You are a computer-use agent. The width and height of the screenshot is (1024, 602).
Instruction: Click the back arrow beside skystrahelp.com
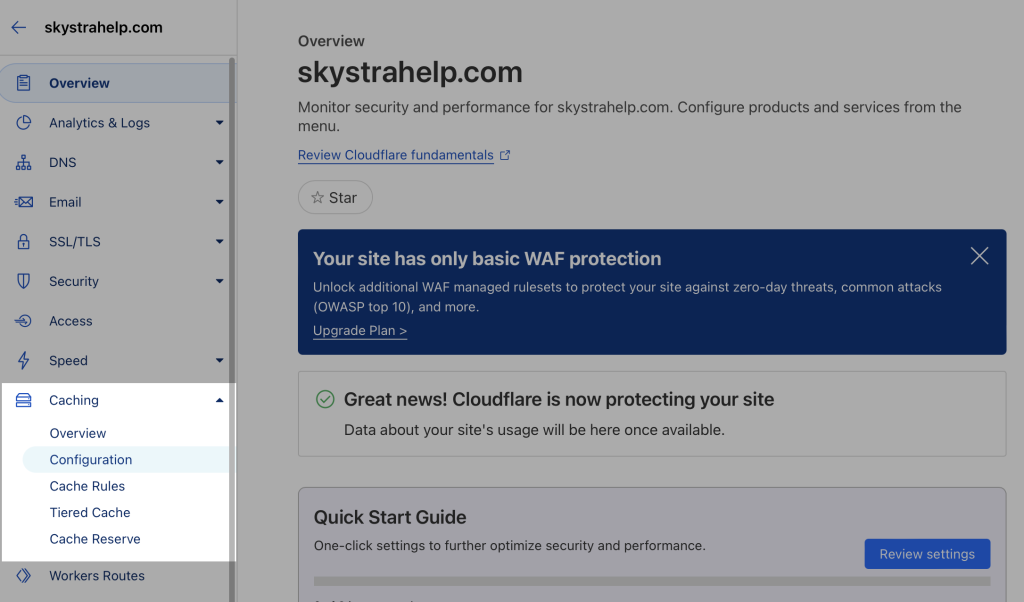pos(19,28)
